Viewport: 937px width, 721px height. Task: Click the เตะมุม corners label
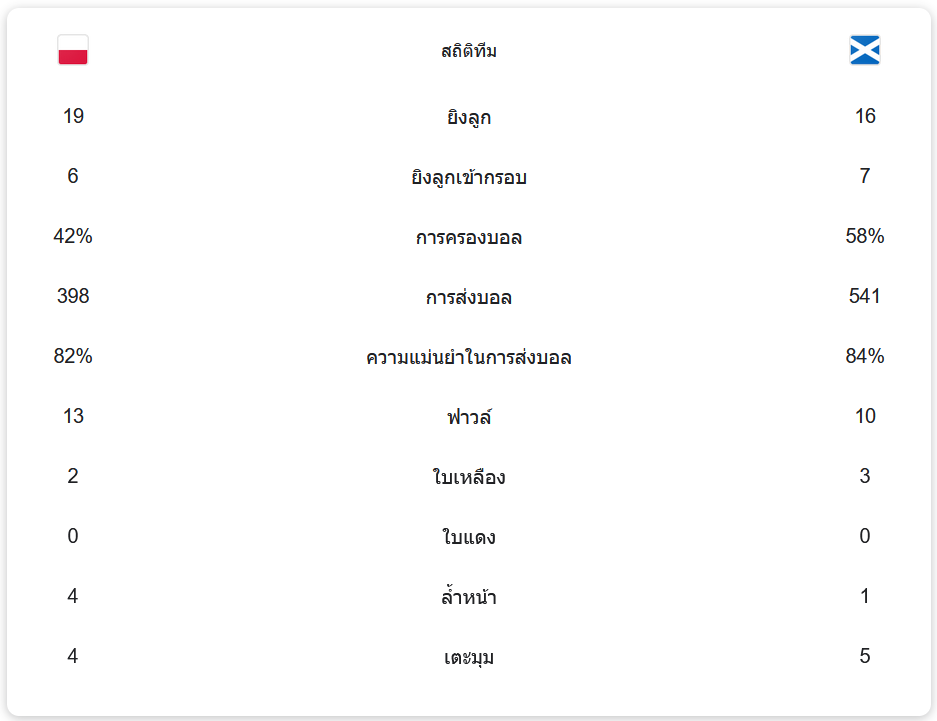pyautogui.click(x=469, y=658)
